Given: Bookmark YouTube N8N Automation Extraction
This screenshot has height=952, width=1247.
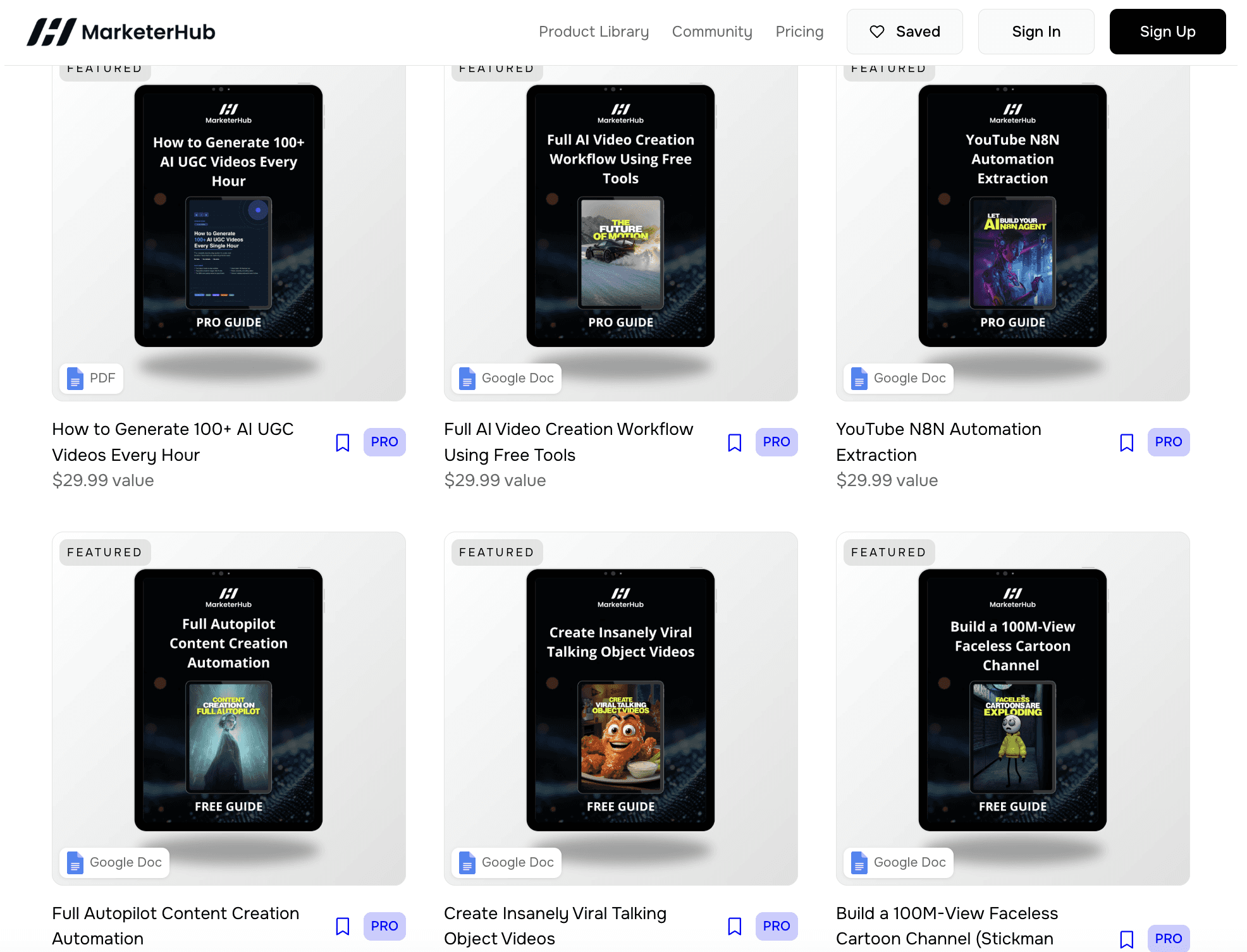Looking at the screenshot, I should 1127,442.
